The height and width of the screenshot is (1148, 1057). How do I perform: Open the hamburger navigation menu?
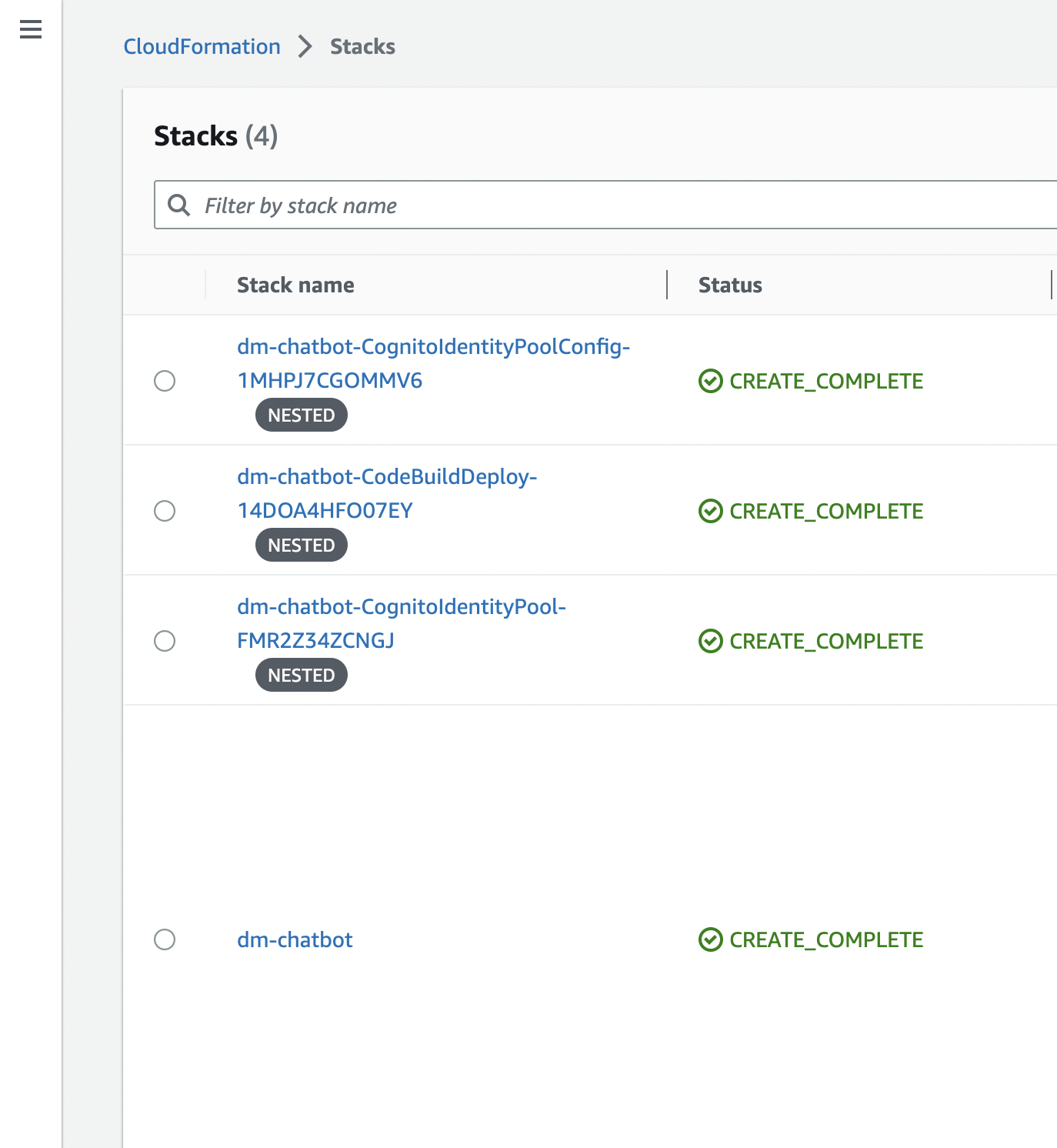[31, 30]
